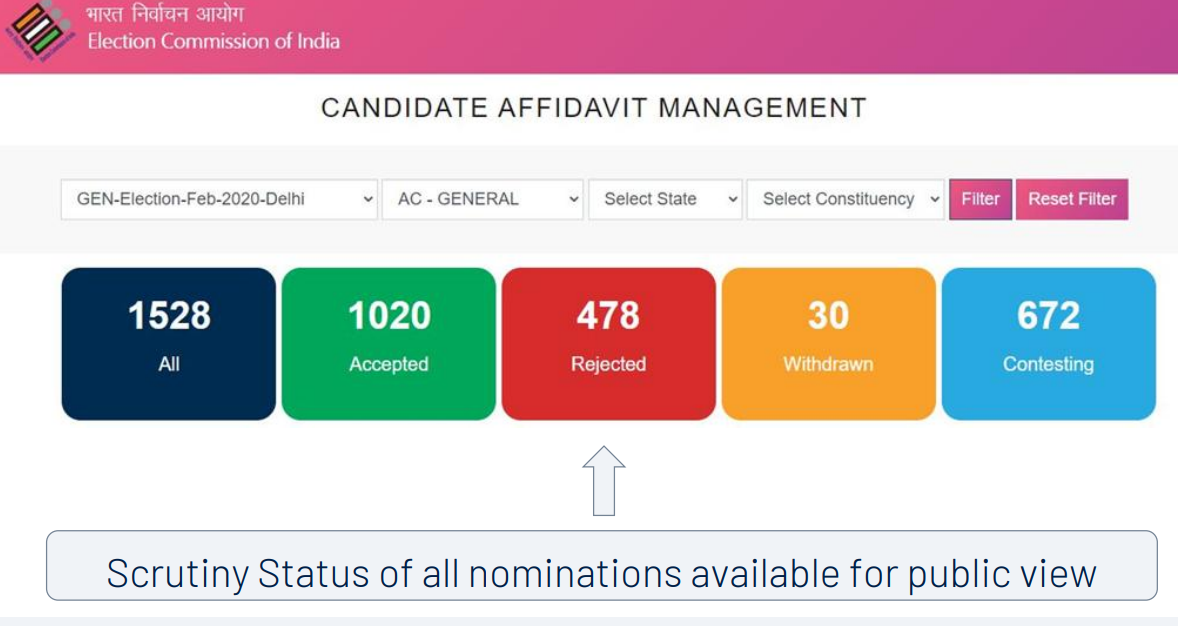Click the Hindi title text in header
1178x626 pixels.
[x=165, y=14]
